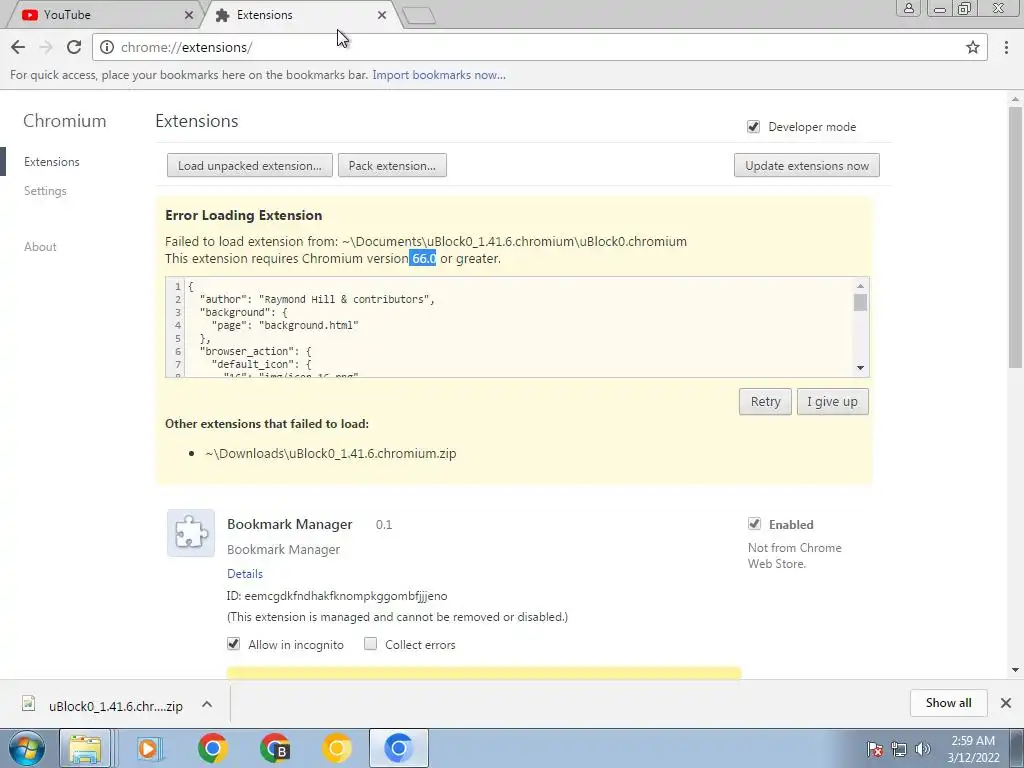
Task: Select the Extensions tab
Action: point(297,15)
